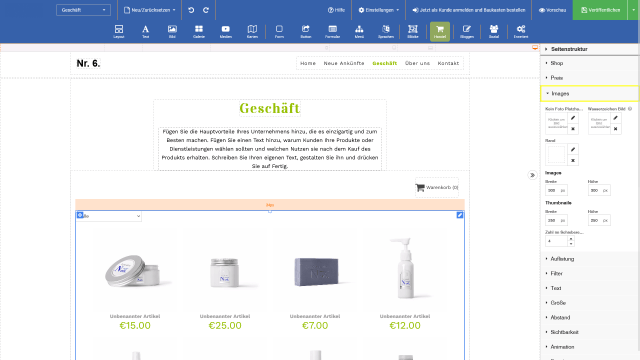
Task: Expand the Abstand section
Action: (589, 318)
